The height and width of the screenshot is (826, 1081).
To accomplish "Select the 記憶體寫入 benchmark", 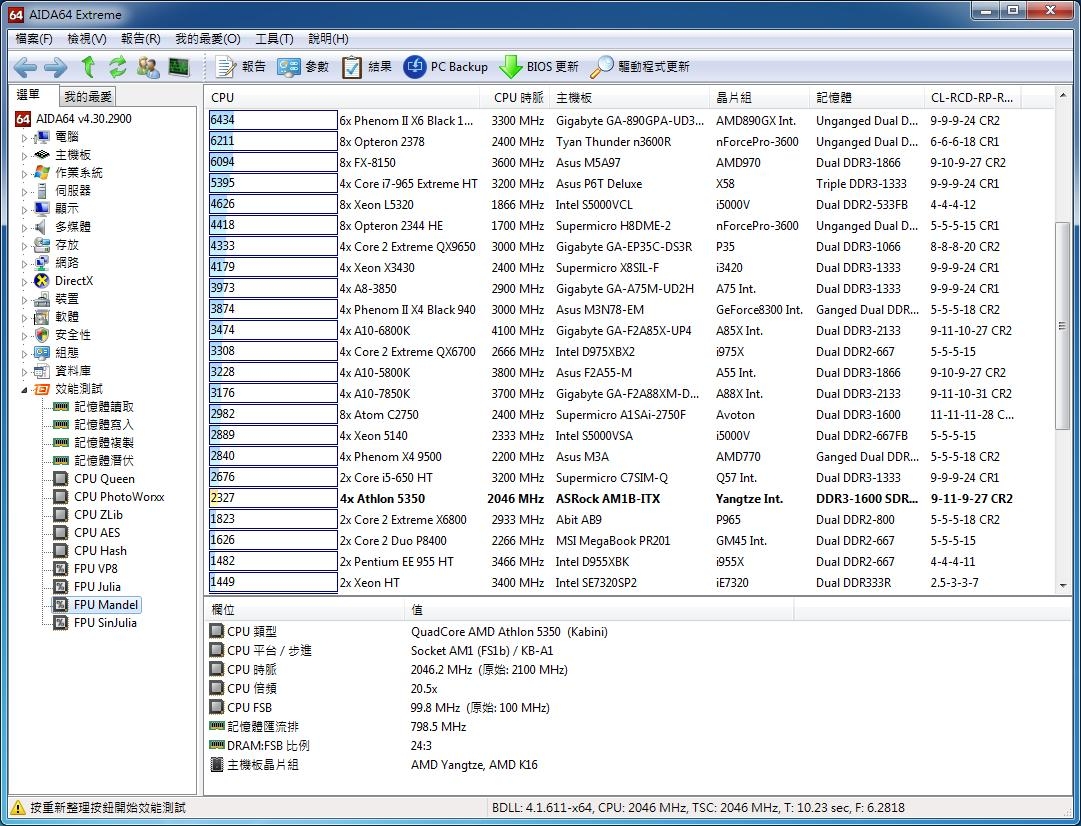I will pyautogui.click(x=103, y=425).
